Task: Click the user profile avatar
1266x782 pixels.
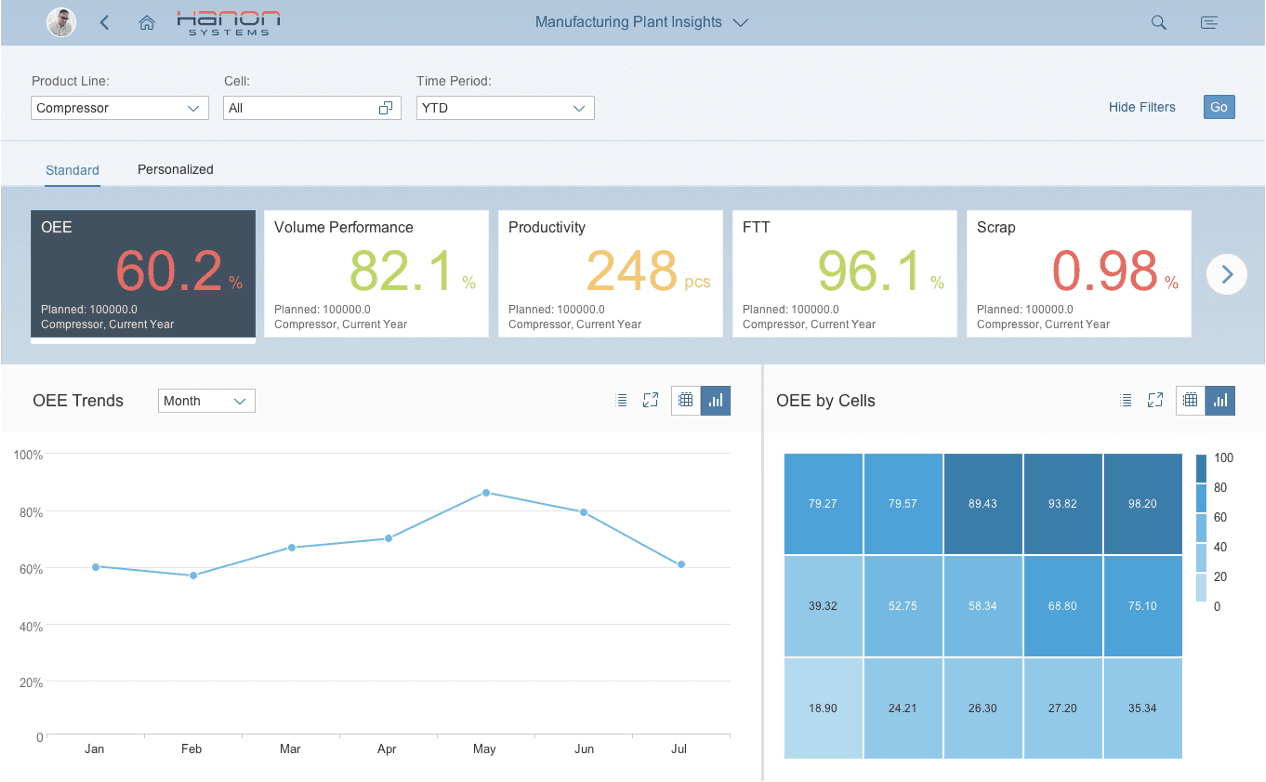Action: click(x=62, y=22)
